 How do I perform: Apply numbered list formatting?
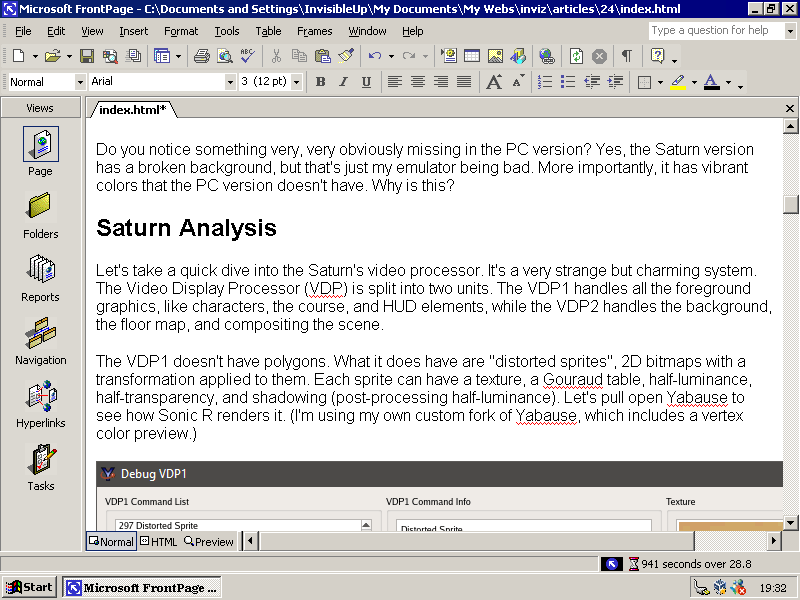click(x=545, y=82)
